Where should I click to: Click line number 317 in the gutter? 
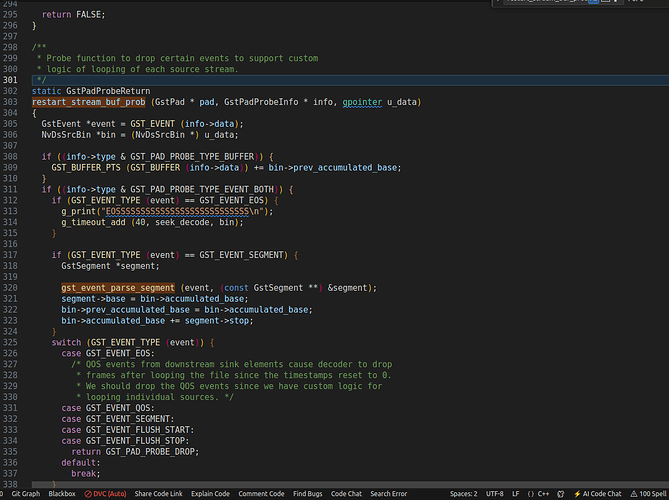coord(10,255)
